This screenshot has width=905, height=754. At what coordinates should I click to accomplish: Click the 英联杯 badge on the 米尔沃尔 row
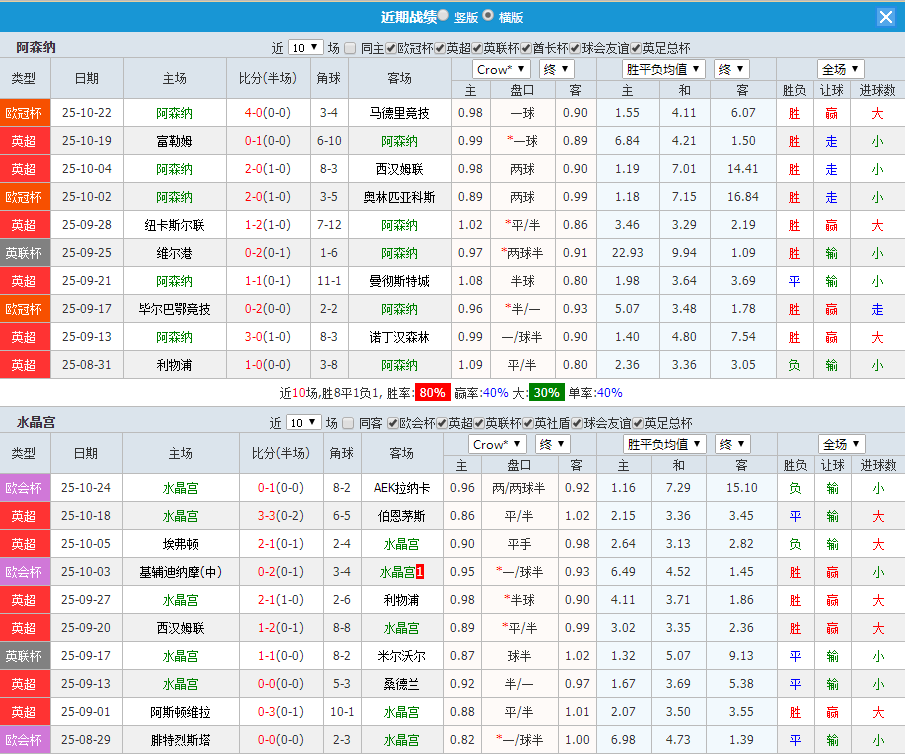24,658
